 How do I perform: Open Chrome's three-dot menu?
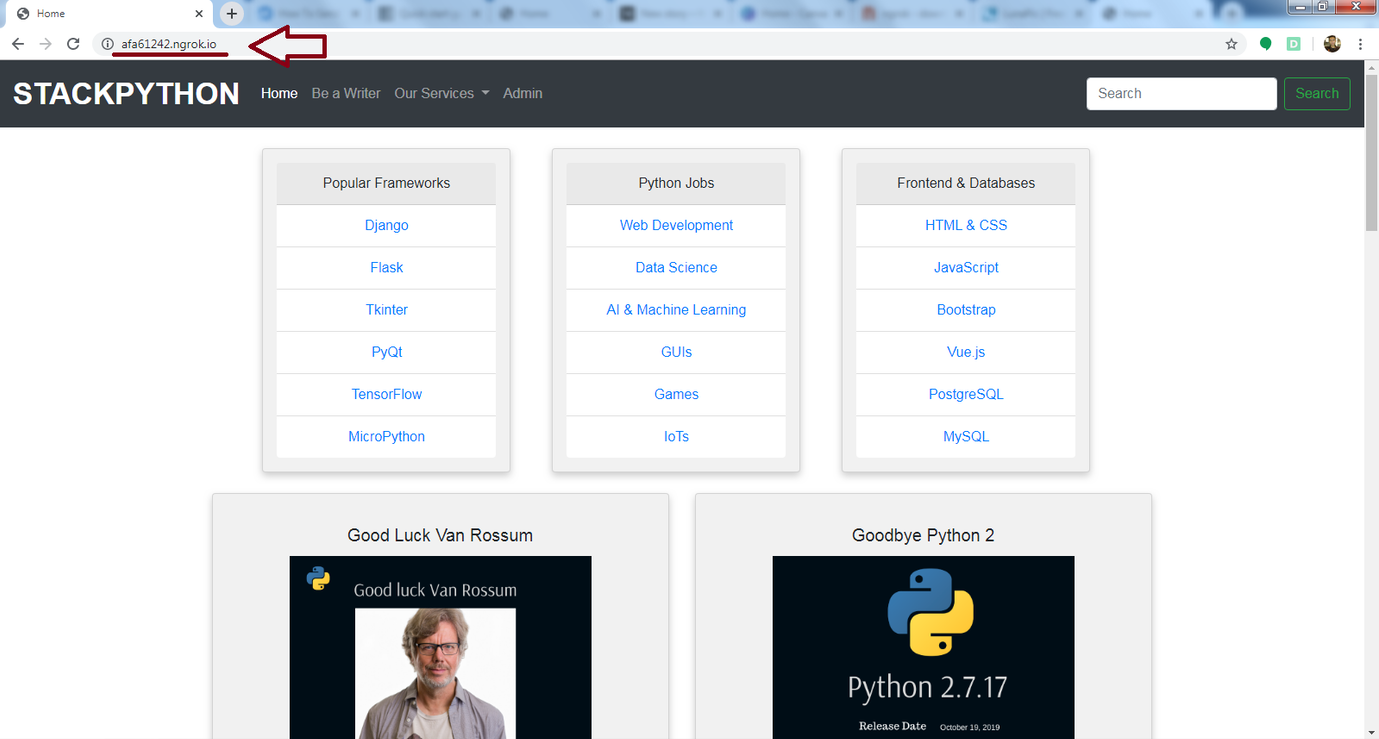(x=1361, y=44)
